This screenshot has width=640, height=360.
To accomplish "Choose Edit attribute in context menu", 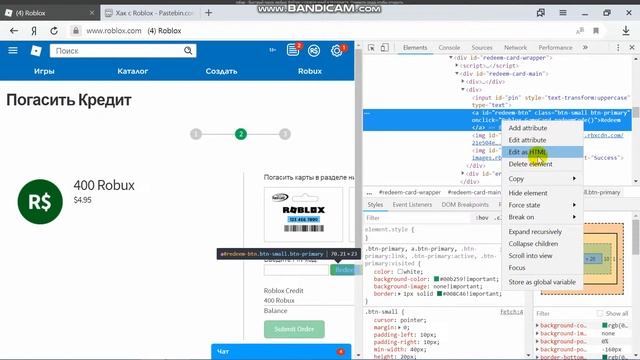I will tap(542, 140).
